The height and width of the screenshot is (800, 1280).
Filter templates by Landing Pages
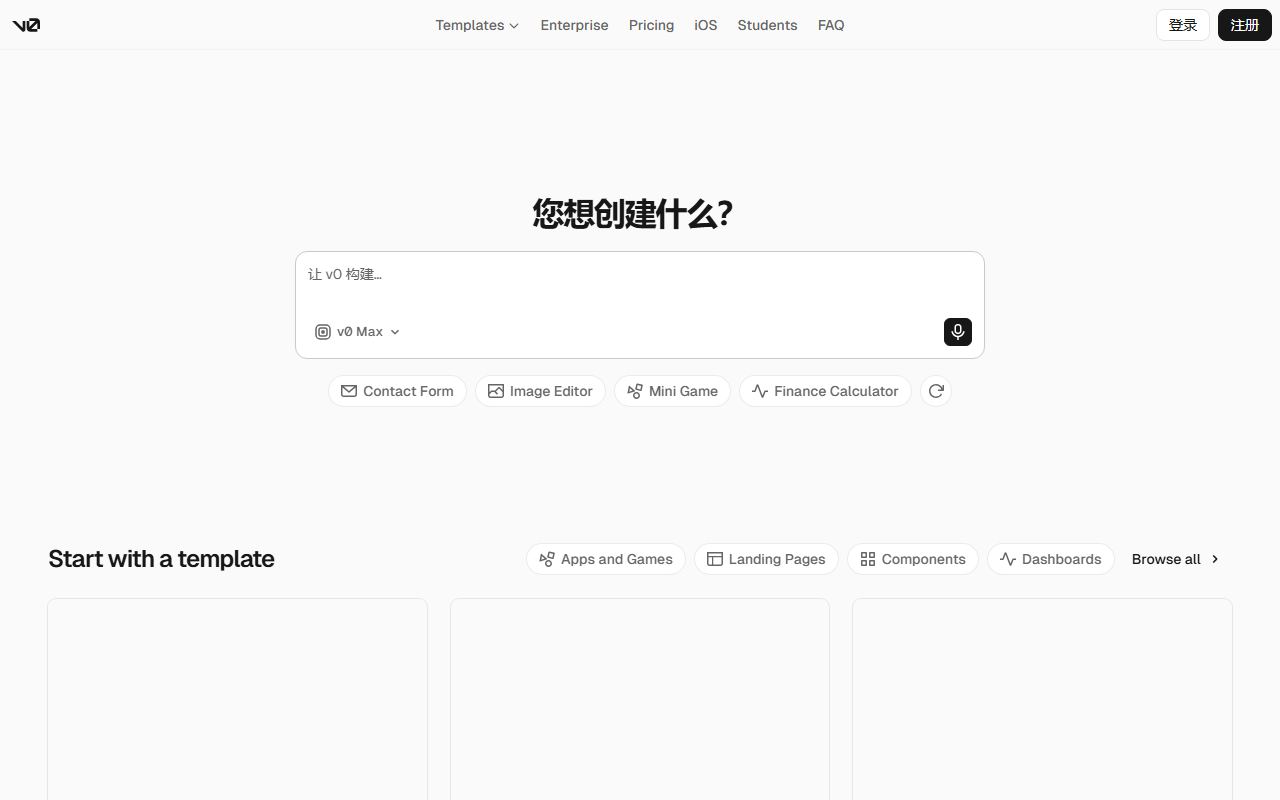click(766, 559)
